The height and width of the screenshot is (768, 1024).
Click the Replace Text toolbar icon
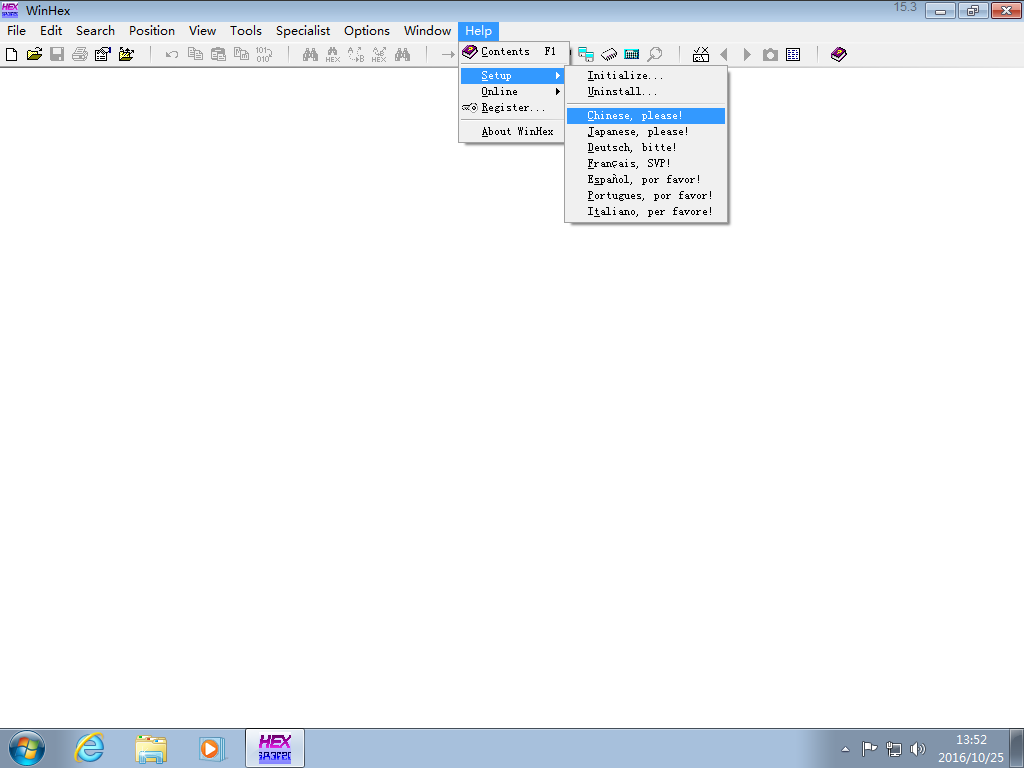point(356,54)
